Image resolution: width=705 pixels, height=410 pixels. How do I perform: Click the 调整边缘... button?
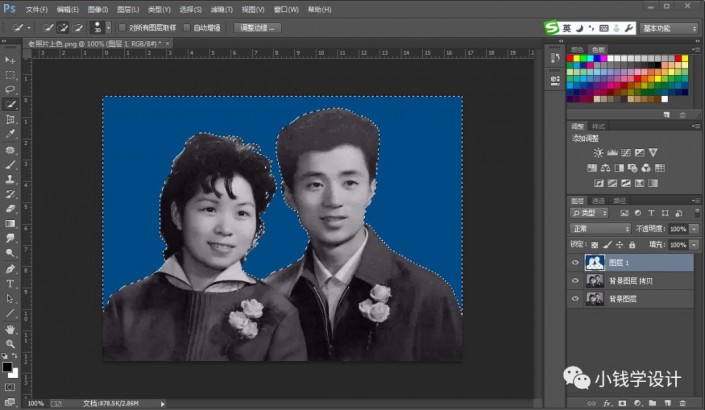(x=259, y=27)
